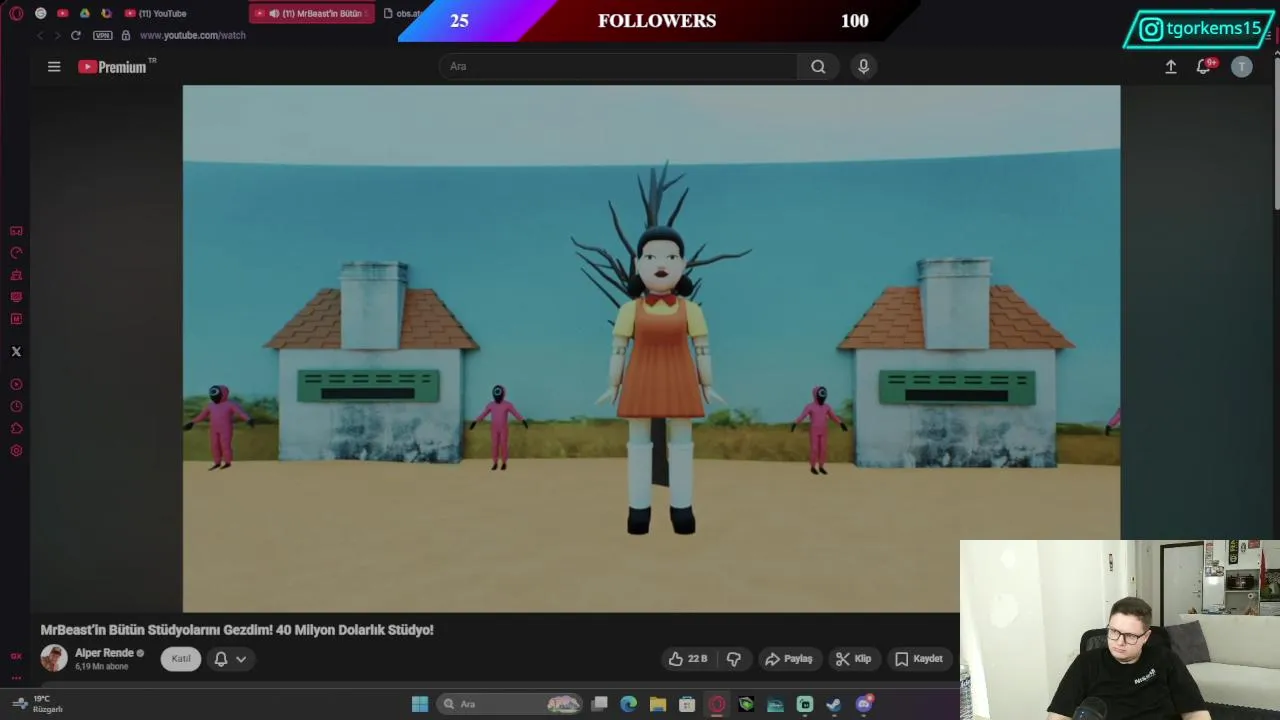Select the www.youtube.com/watch address bar
Screen dimensions: 1280x720
tap(193, 35)
